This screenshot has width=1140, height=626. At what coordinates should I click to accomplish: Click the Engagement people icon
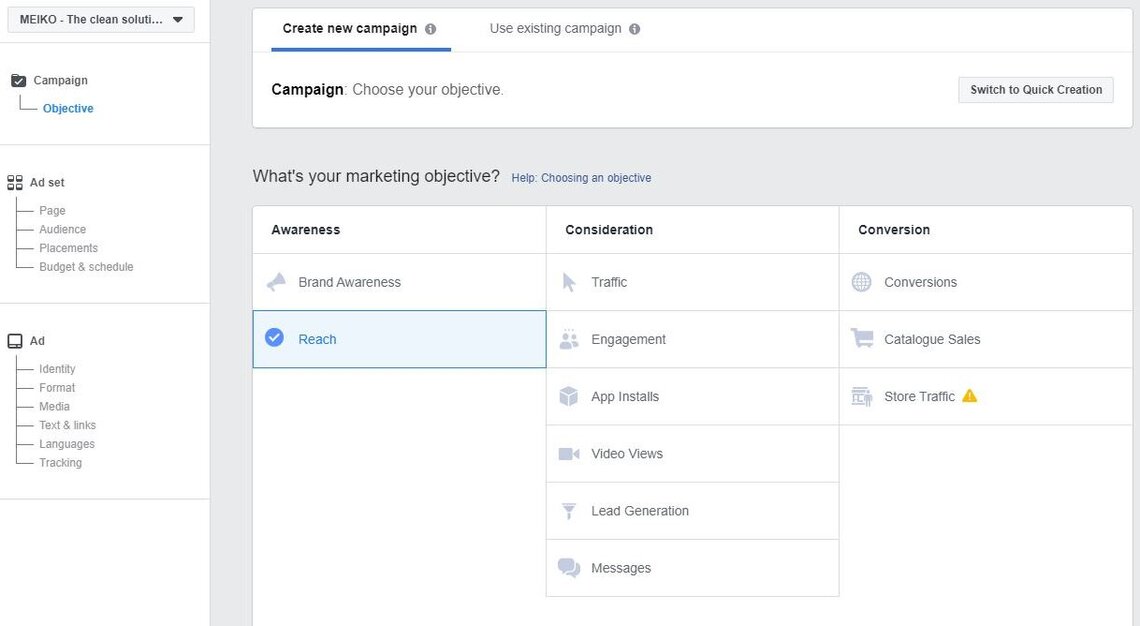(569, 339)
